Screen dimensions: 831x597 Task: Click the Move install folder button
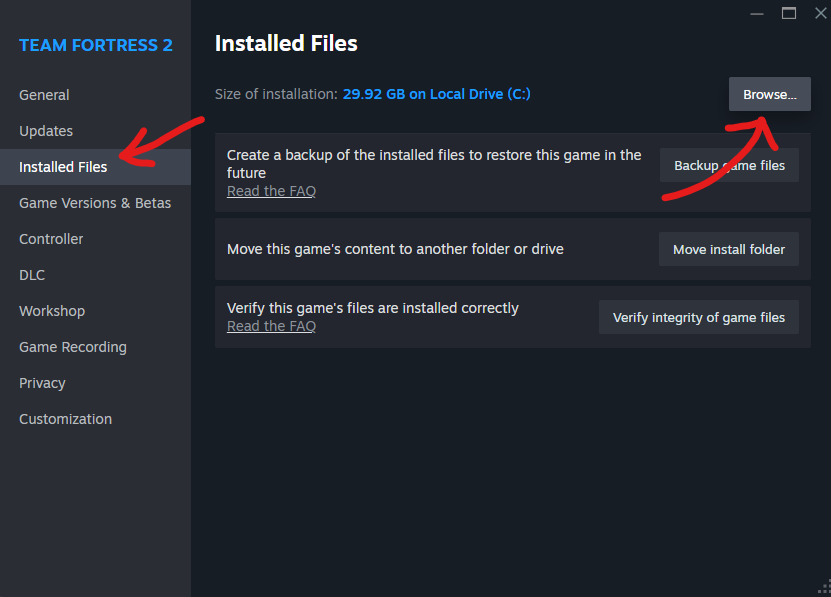click(x=729, y=249)
